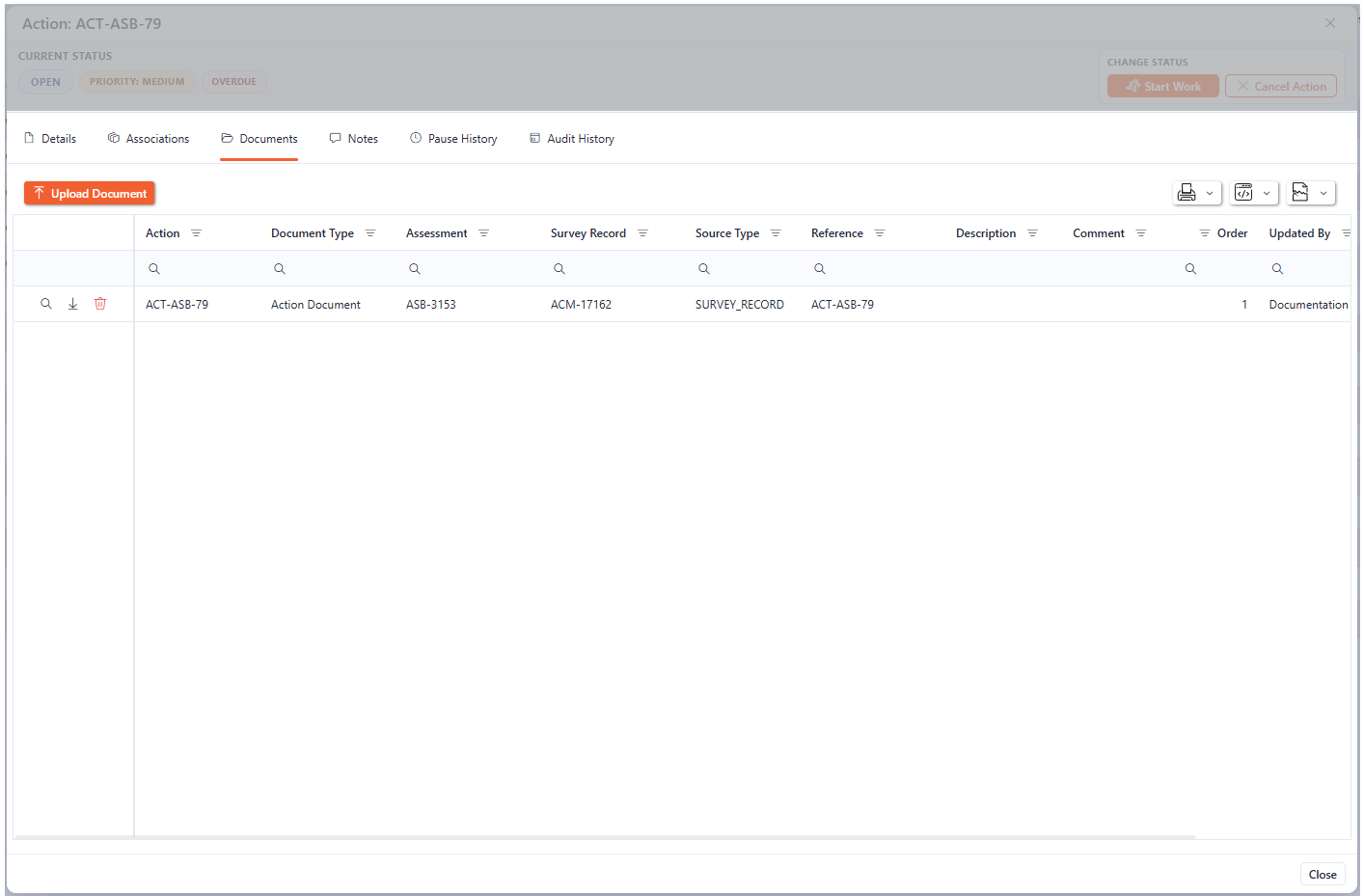Select the export-to-code icon in the toolbar
Viewport: 1364px width, 896px height.
[1244, 193]
